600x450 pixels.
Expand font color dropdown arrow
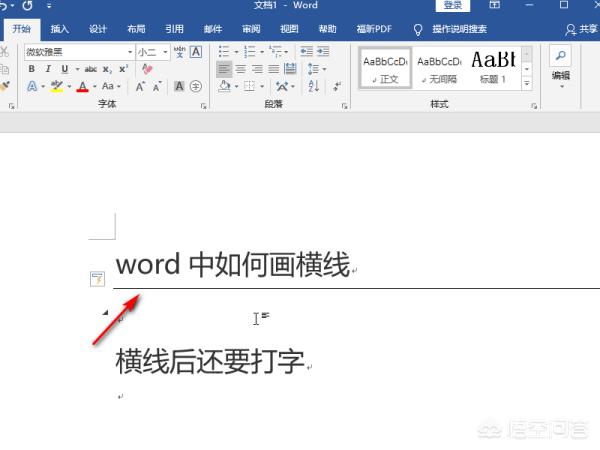pos(95,87)
